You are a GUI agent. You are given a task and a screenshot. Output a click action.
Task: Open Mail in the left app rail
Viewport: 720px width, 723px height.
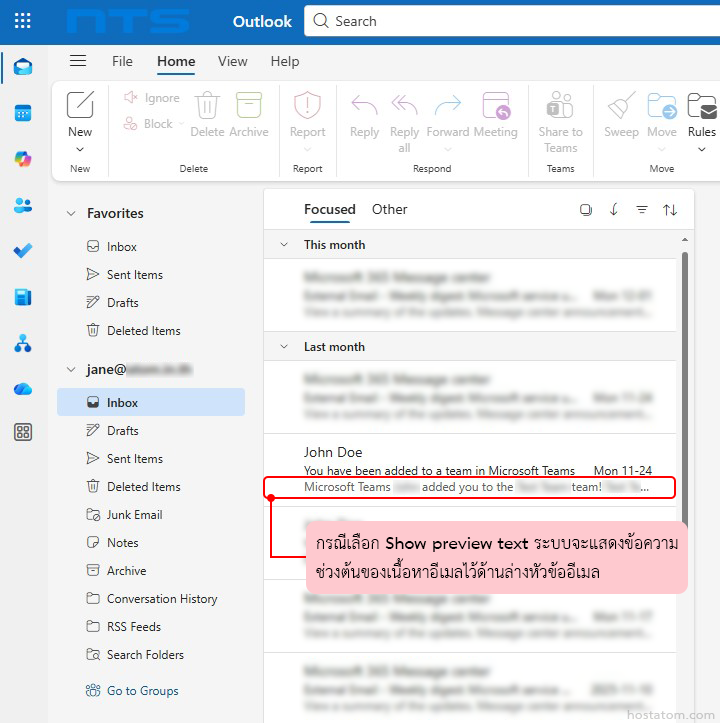(23, 67)
